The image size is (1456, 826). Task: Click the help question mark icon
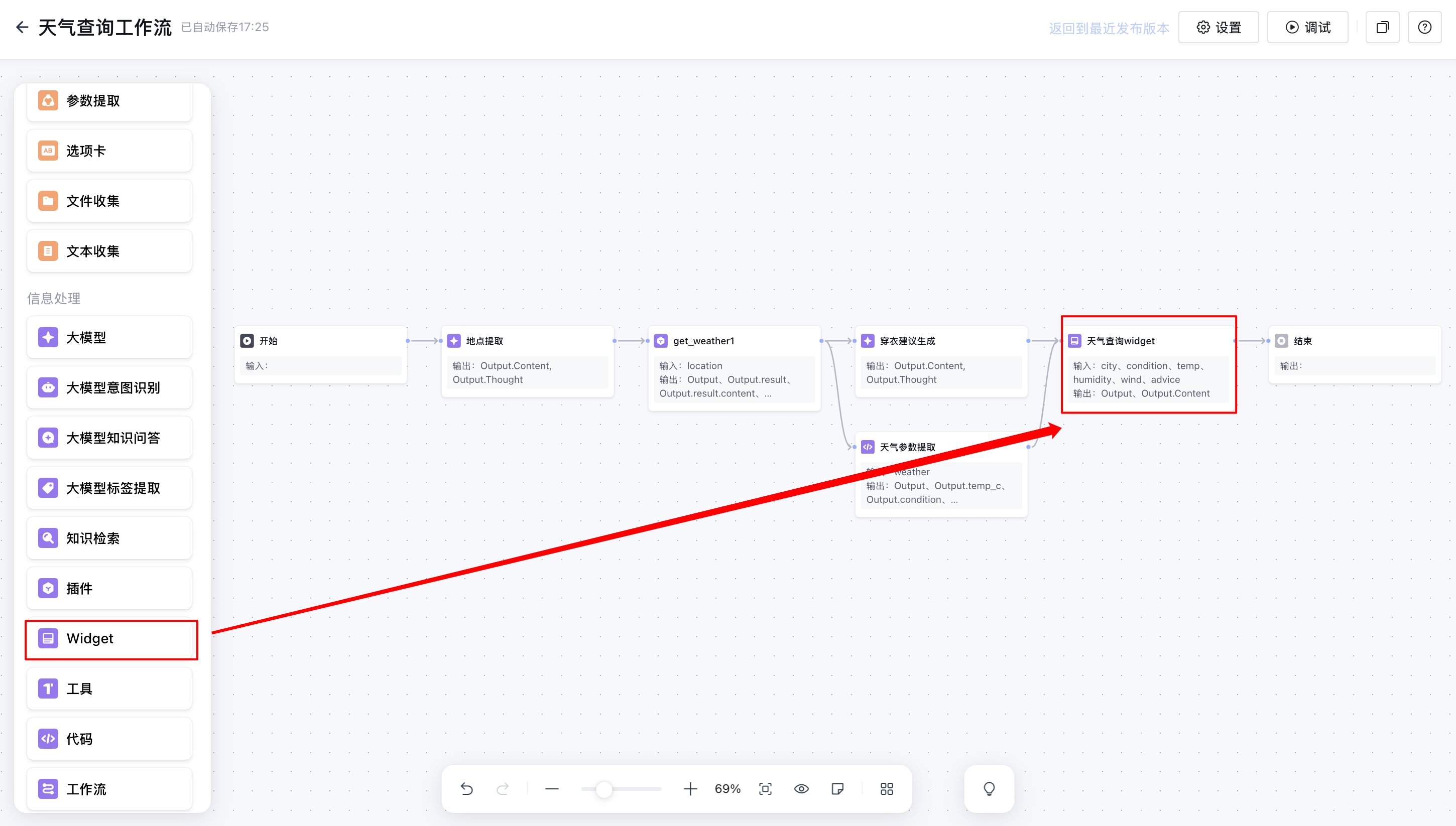[1424, 27]
